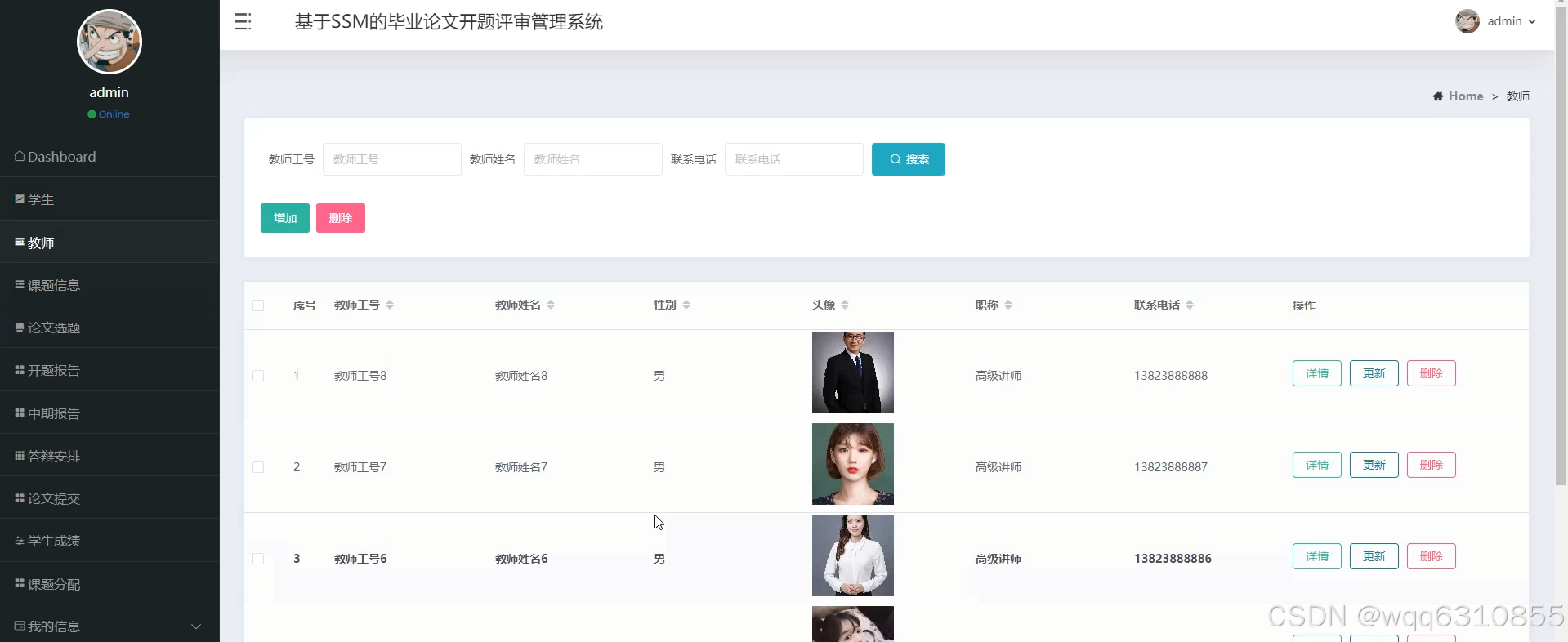1568x642 pixels.
Task: Go to 课题信息 in the sidebar
Action: 109,285
